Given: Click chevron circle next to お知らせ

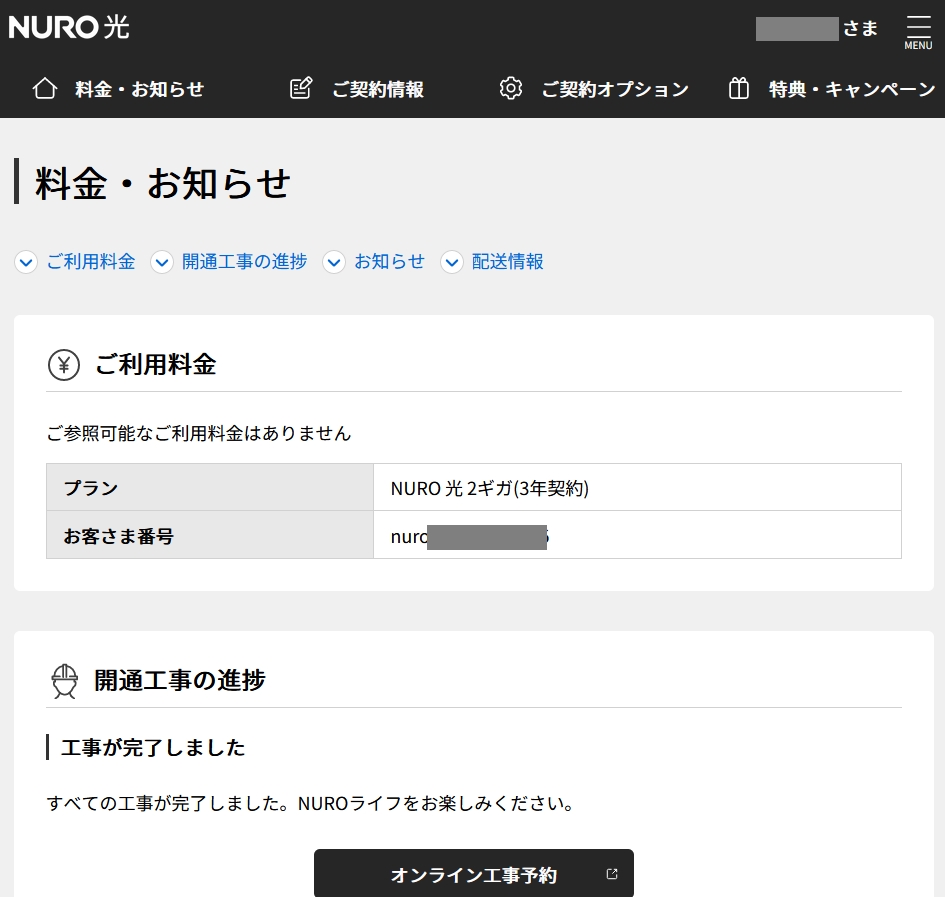Looking at the screenshot, I should pos(334,262).
